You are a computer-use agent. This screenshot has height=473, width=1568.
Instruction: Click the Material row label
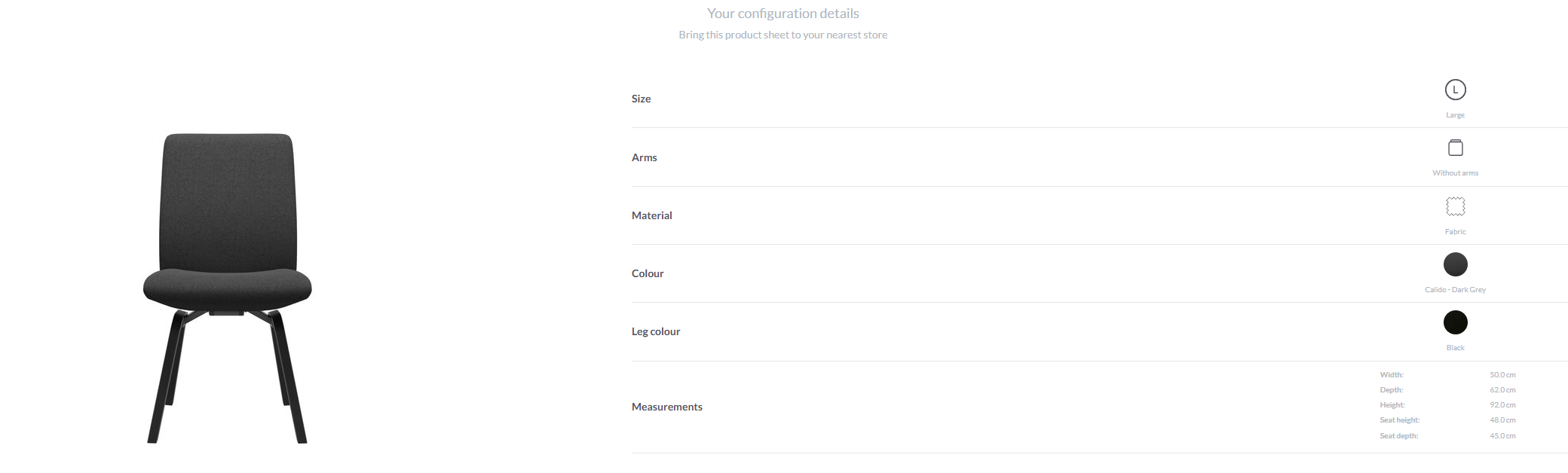pyautogui.click(x=651, y=215)
